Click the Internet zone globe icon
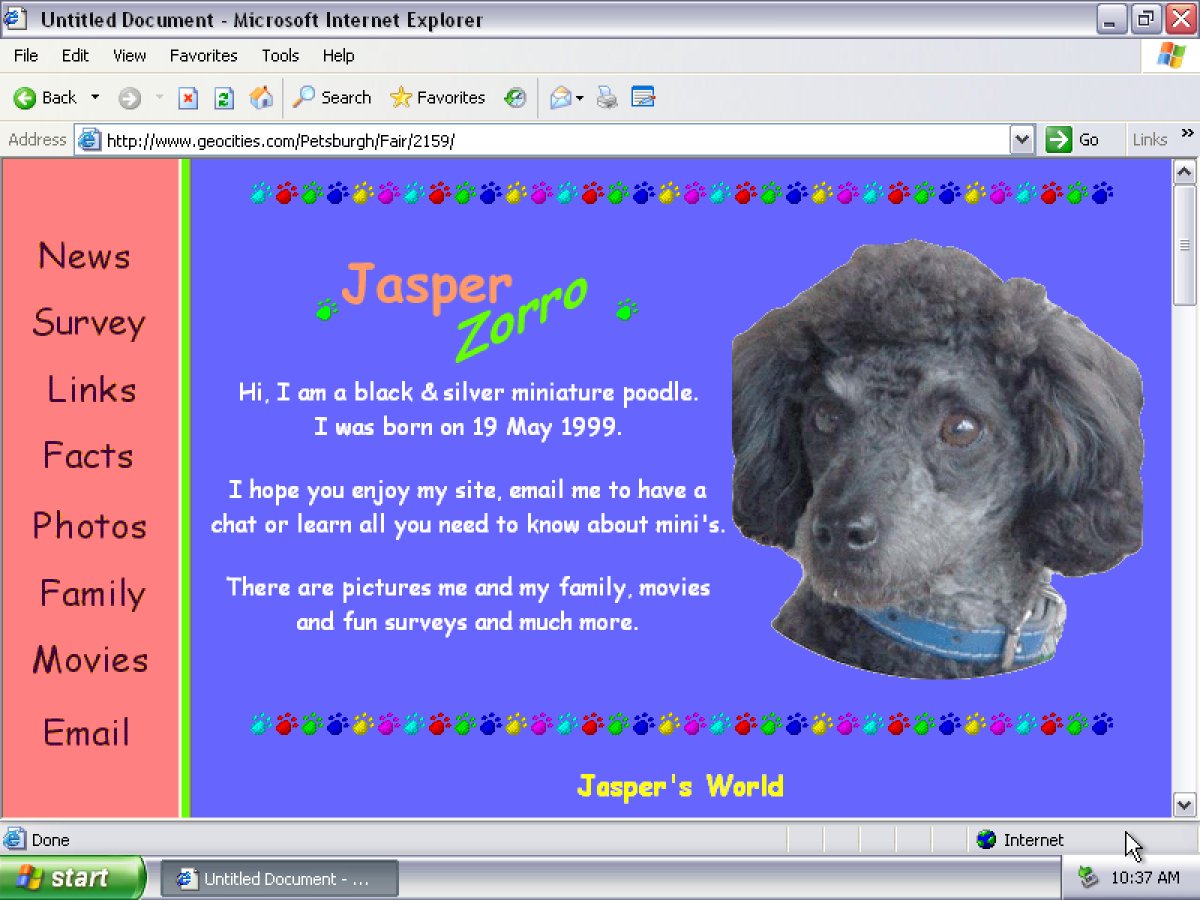This screenshot has width=1200, height=900. click(986, 840)
